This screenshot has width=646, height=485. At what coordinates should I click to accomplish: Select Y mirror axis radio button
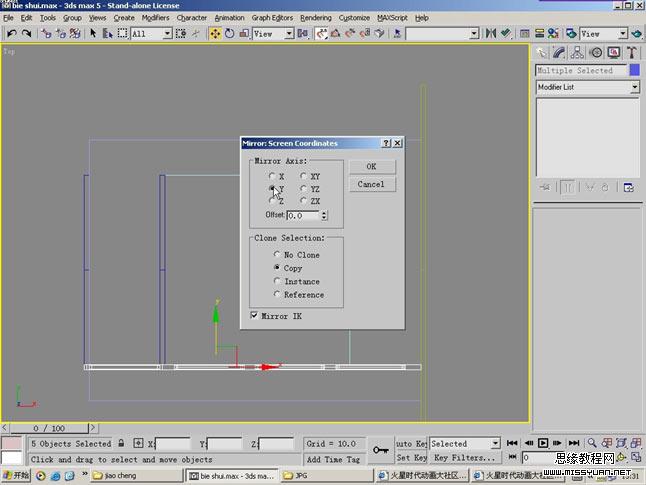272,189
